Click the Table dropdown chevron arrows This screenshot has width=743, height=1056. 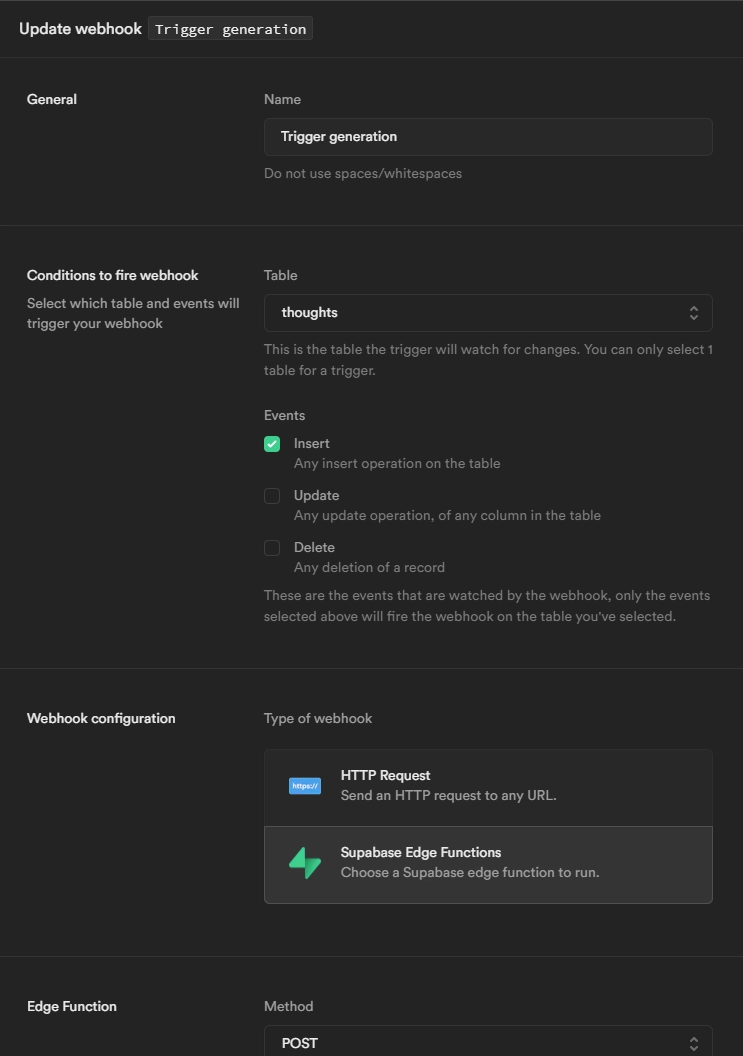[x=693, y=312]
